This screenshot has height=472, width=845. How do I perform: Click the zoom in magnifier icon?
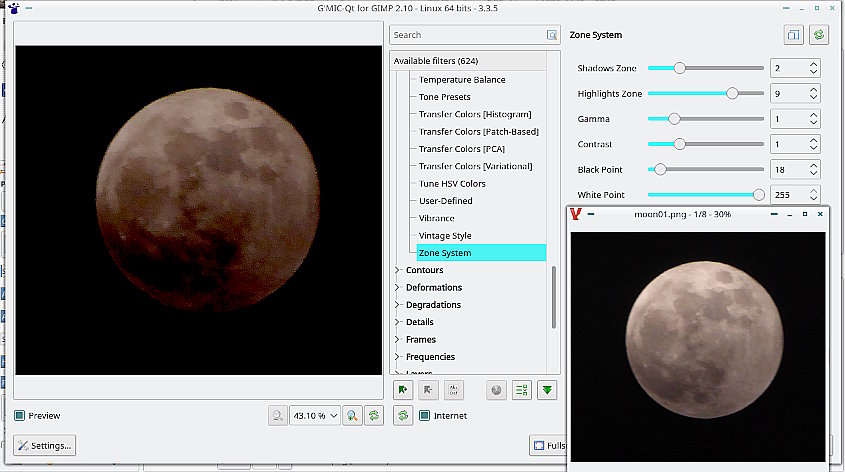pos(352,416)
